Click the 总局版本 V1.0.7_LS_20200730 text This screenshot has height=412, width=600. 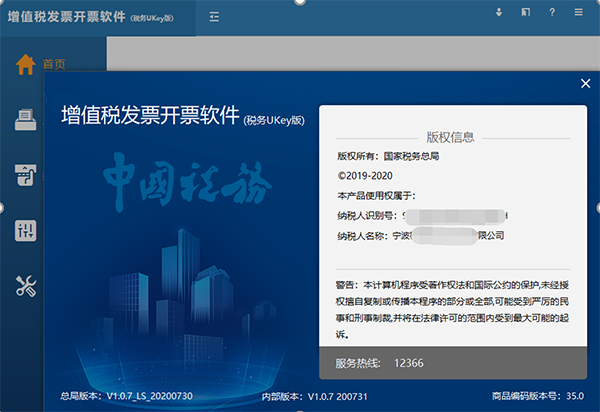(126, 395)
